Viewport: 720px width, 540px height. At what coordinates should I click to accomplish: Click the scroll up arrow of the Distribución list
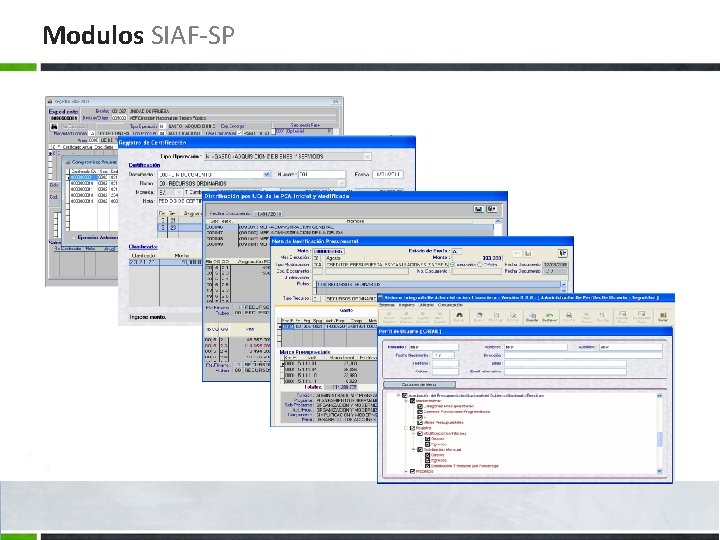[498, 221]
